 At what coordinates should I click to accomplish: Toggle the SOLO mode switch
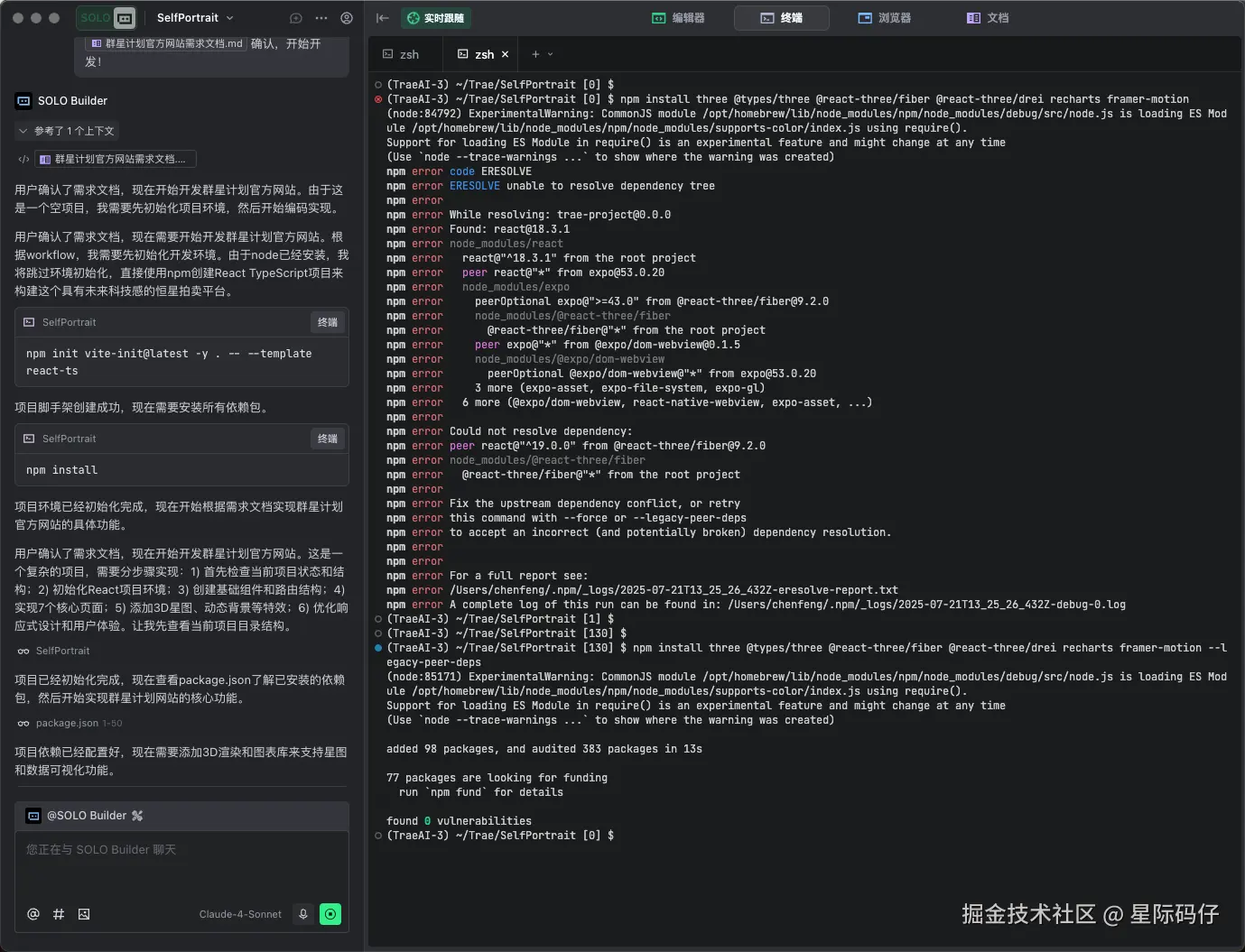(107, 17)
